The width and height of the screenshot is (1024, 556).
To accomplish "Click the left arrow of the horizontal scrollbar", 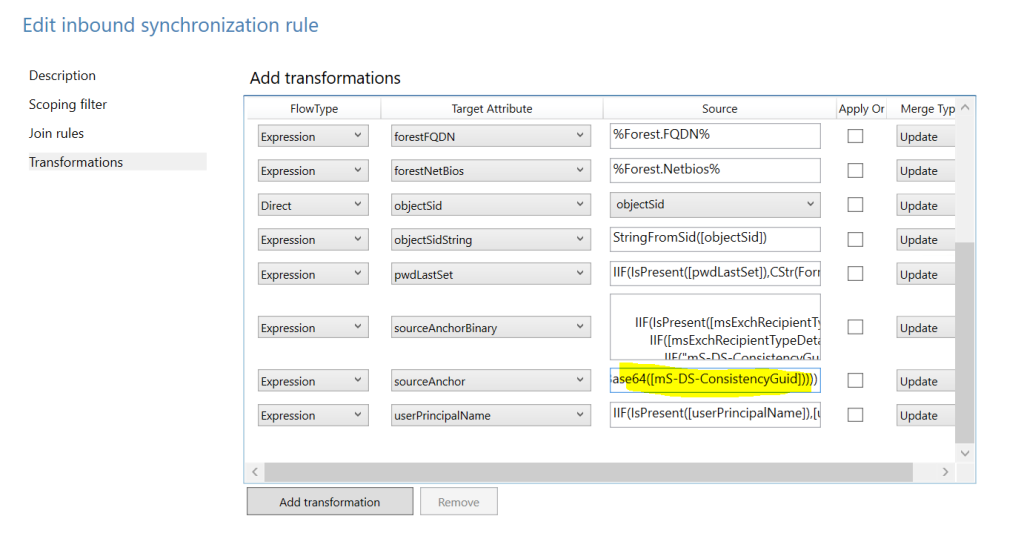I will click(255, 472).
